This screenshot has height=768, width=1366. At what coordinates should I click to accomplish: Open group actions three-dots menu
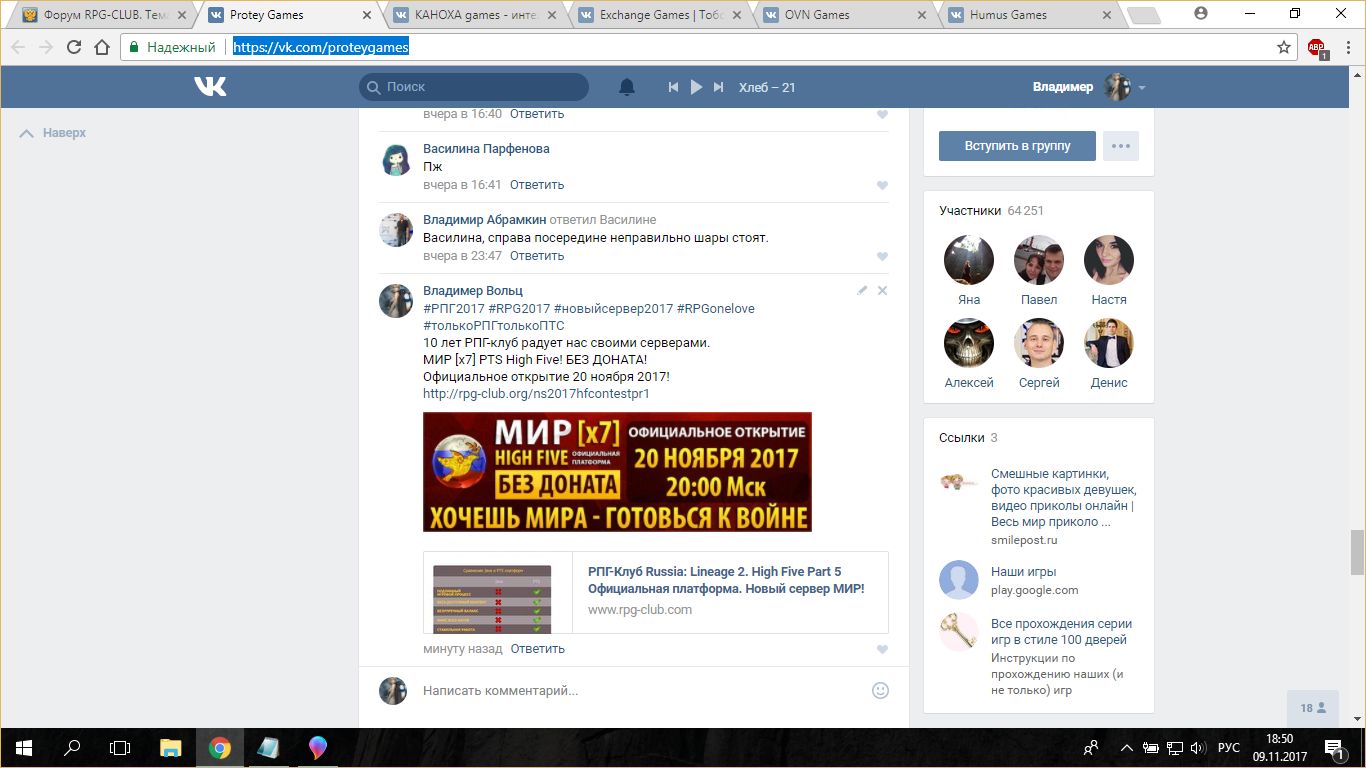pyautogui.click(x=1121, y=146)
